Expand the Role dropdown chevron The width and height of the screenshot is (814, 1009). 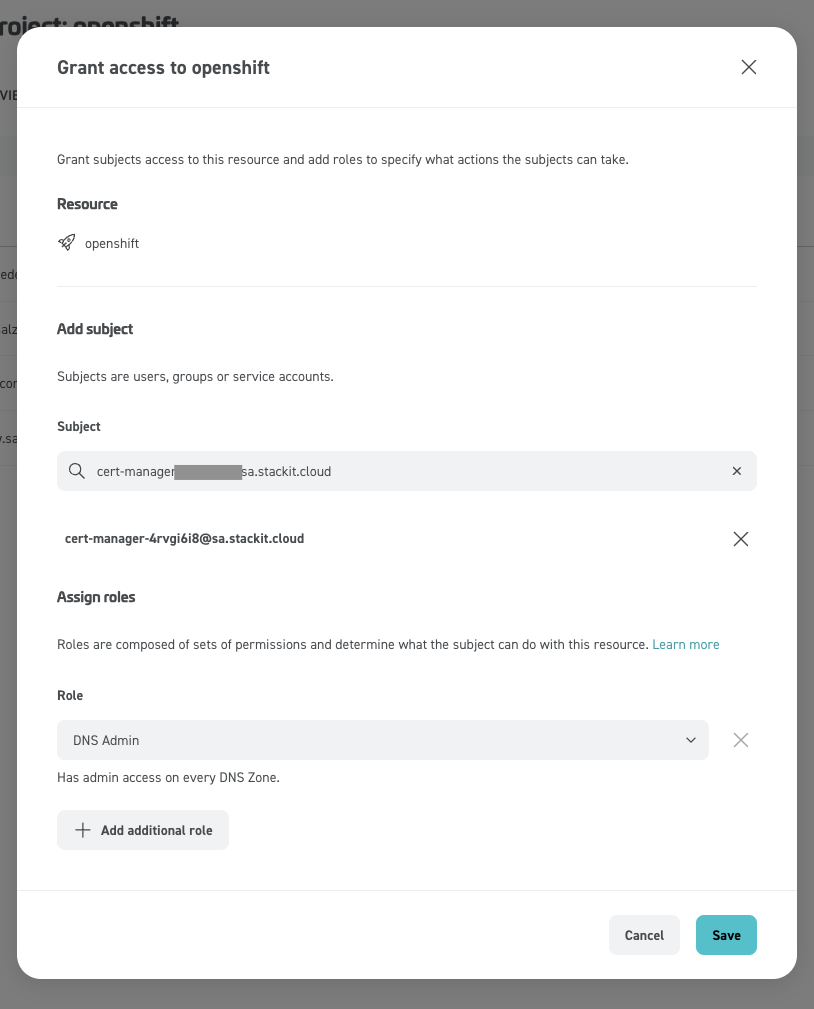click(690, 740)
